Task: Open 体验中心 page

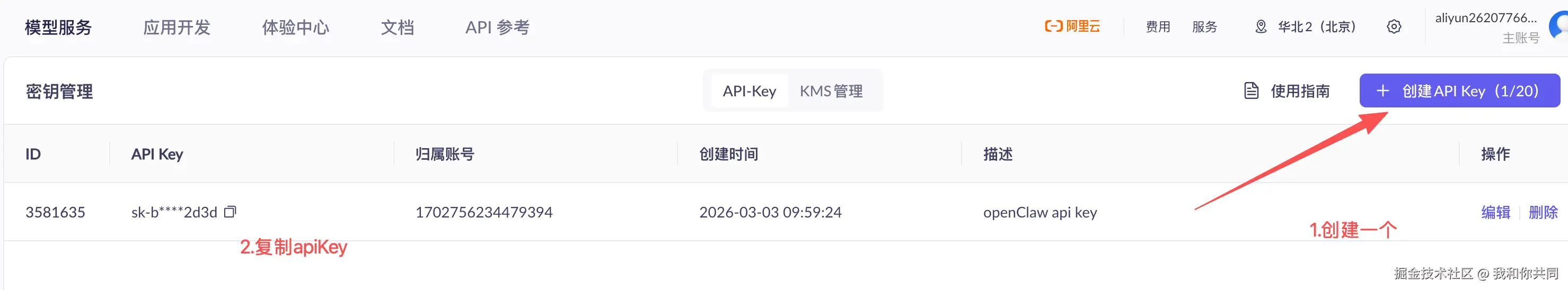Action: [295, 28]
